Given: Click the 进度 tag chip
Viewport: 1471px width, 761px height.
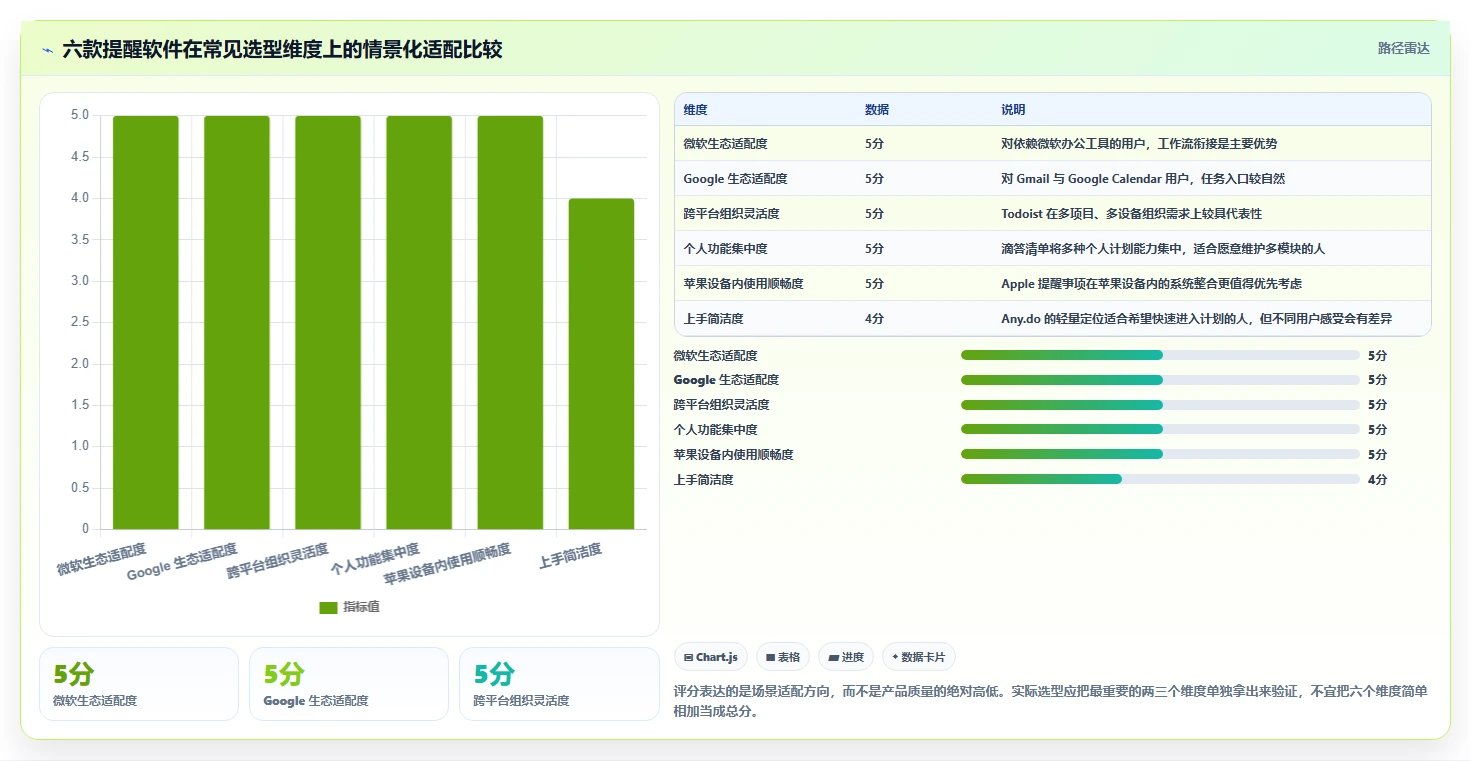Looking at the screenshot, I should tap(846, 657).
